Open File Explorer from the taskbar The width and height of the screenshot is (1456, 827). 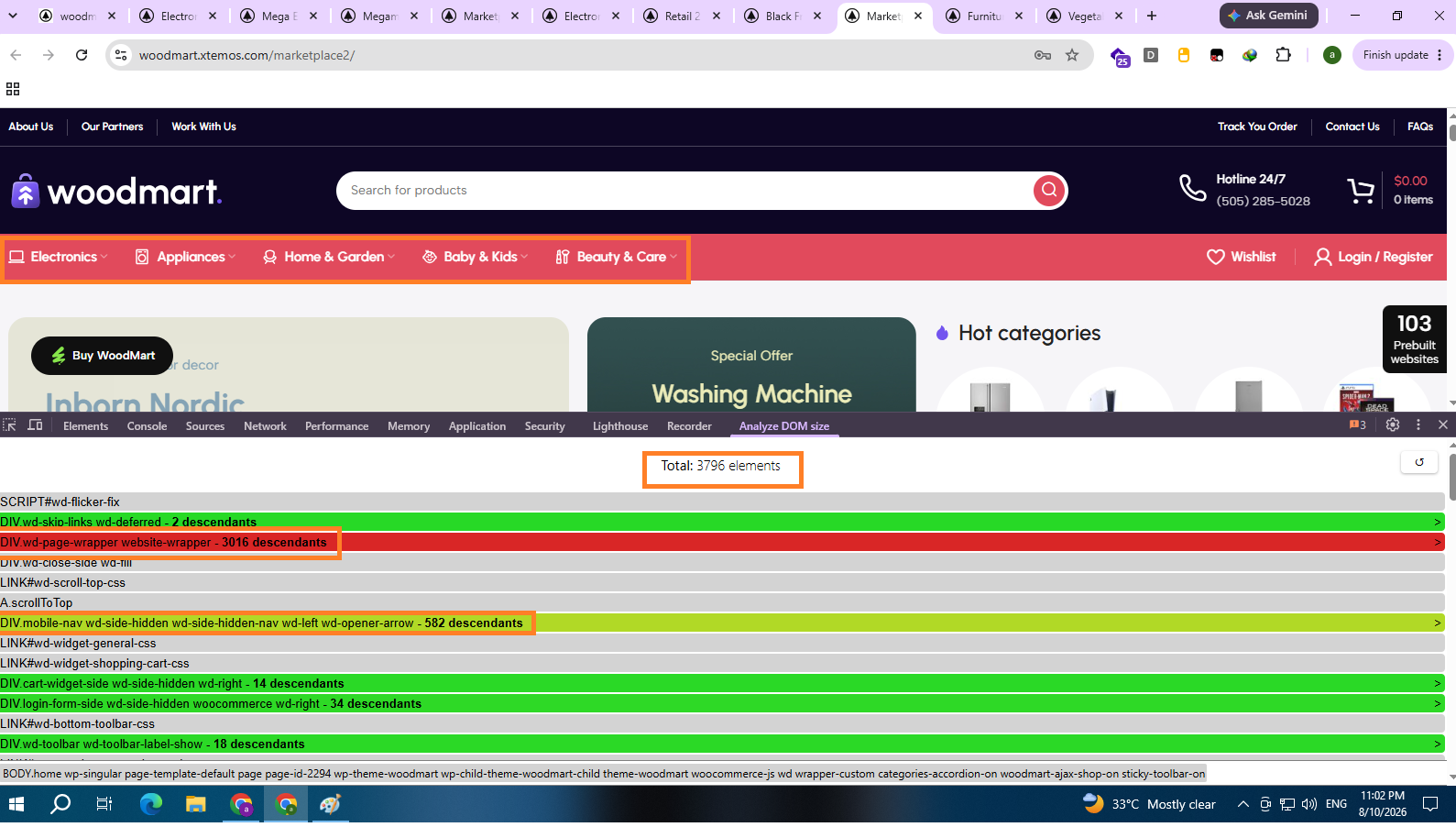click(196, 804)
